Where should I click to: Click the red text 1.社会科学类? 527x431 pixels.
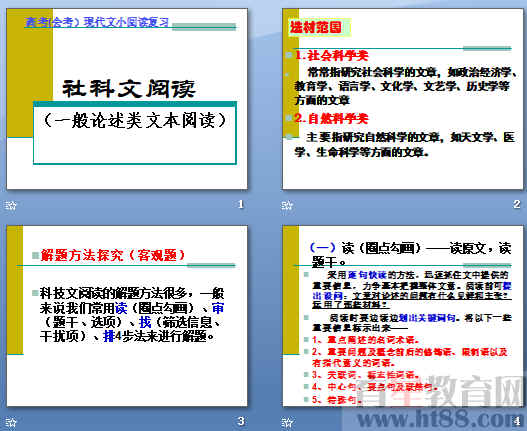(331, 55)
